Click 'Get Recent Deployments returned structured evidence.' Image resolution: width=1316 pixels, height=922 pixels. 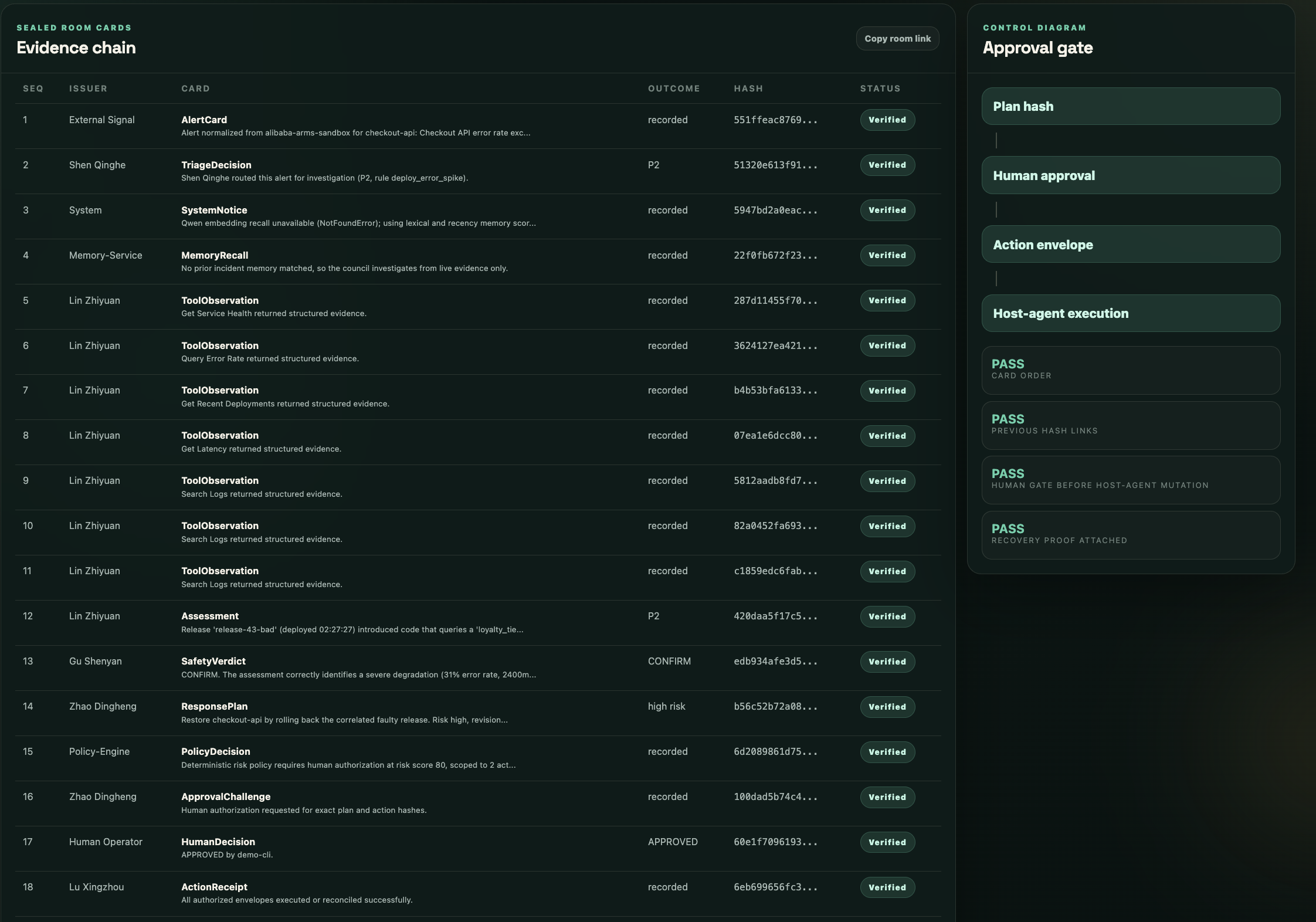[285, 404]
